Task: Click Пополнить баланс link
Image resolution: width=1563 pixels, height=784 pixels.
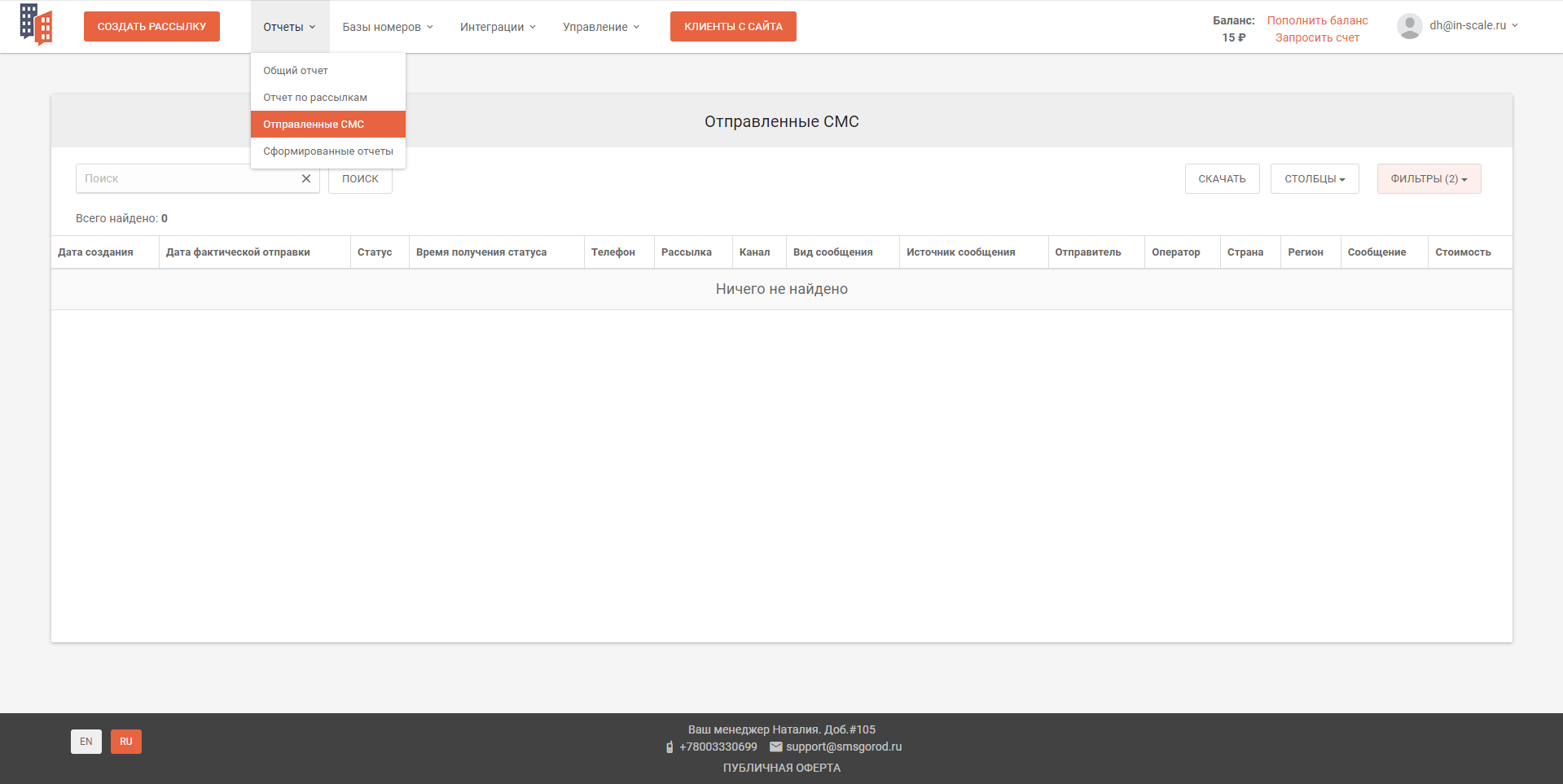Action: coord(1317,20)
